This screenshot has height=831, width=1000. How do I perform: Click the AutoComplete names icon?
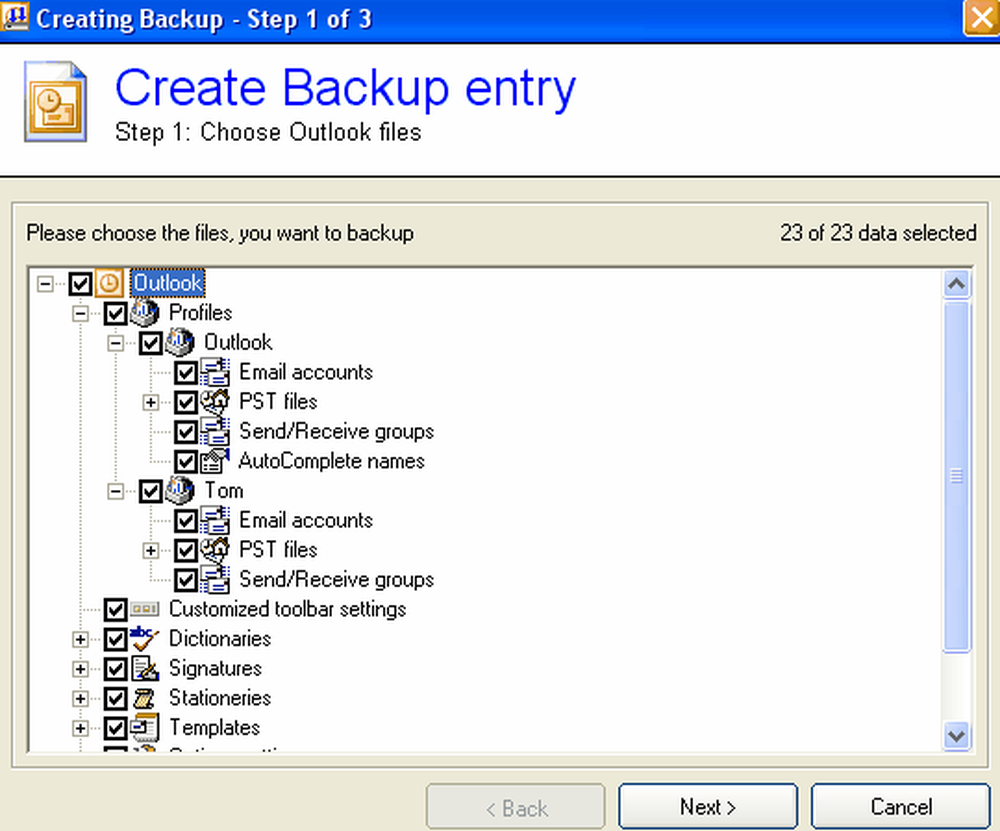pyautogui.click(x=216, y=461)
